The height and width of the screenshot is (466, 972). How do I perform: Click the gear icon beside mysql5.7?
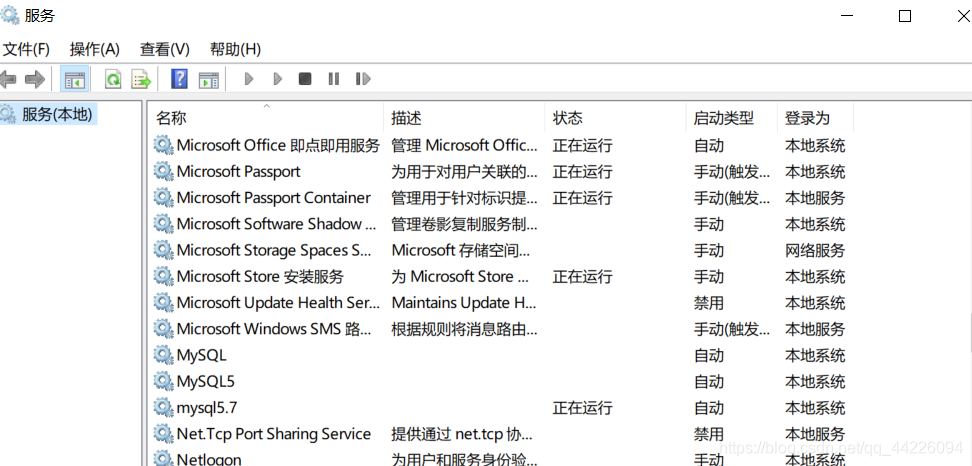(x=163, y=408)
